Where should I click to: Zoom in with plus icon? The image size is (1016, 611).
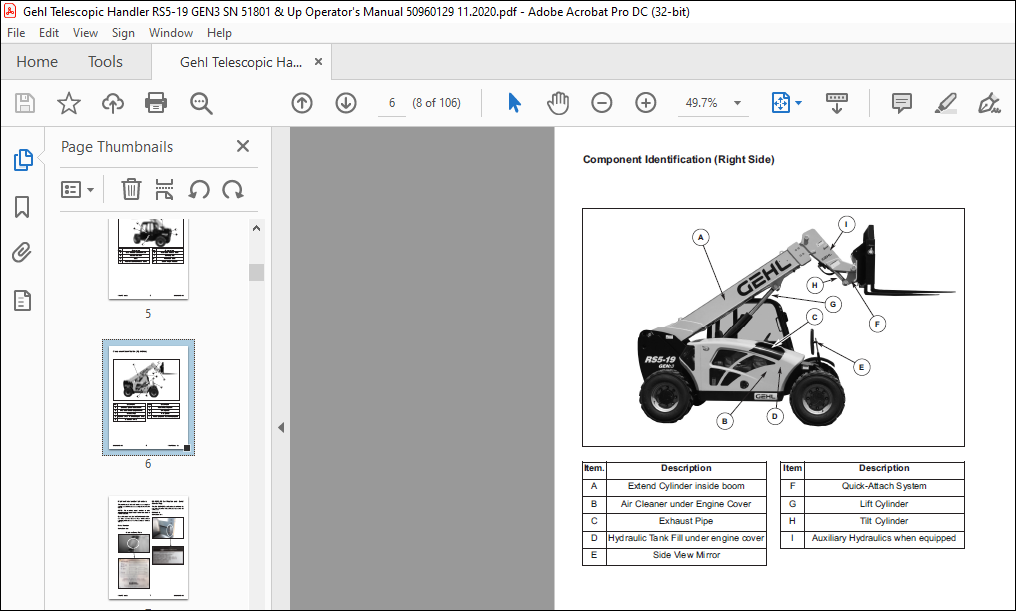tap(645, 103)
